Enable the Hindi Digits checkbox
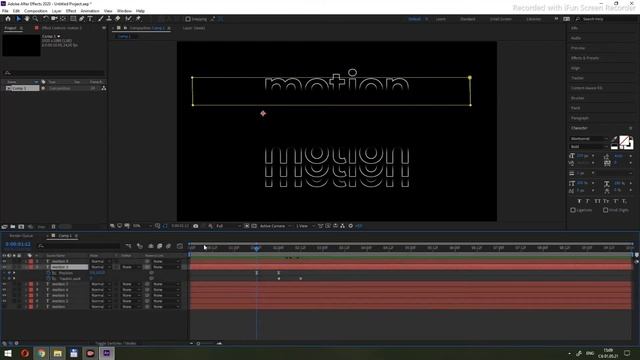This screenshot has width=640, height=360. 606,210
